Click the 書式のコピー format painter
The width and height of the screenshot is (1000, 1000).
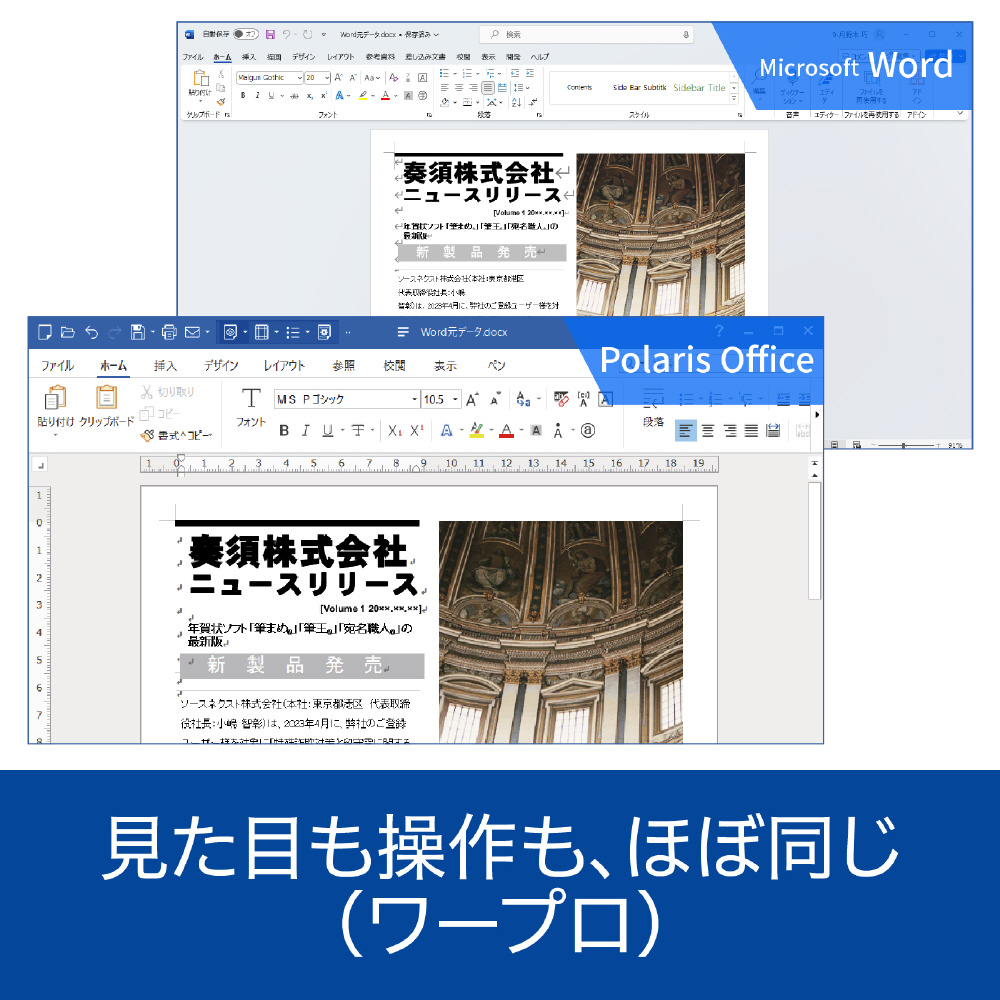click(x=177, y=435)
